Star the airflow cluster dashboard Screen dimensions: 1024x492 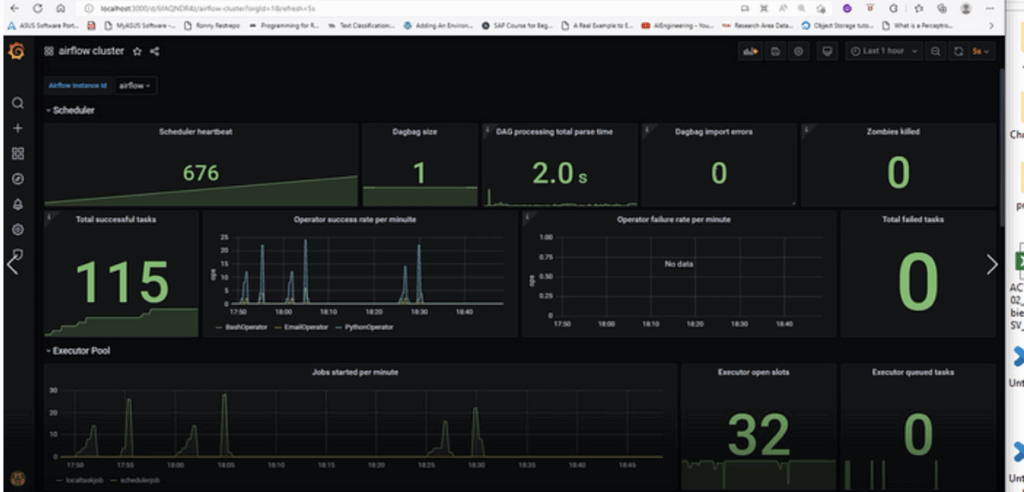pos(137,51)
